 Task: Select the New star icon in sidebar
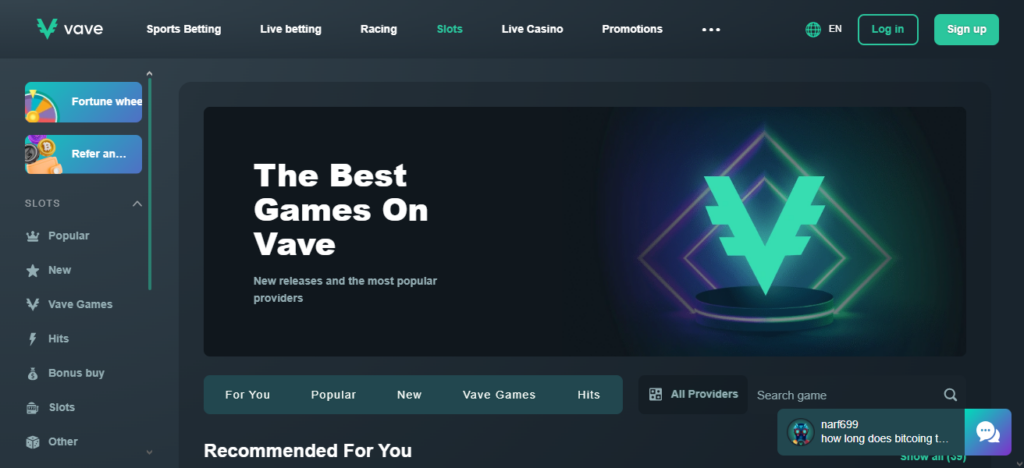[33, 270]
